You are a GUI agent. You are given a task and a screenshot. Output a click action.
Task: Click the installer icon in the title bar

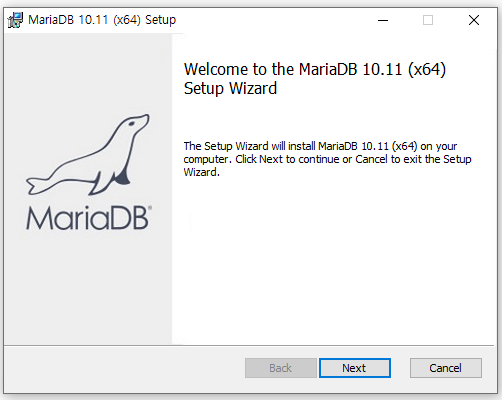15,20
